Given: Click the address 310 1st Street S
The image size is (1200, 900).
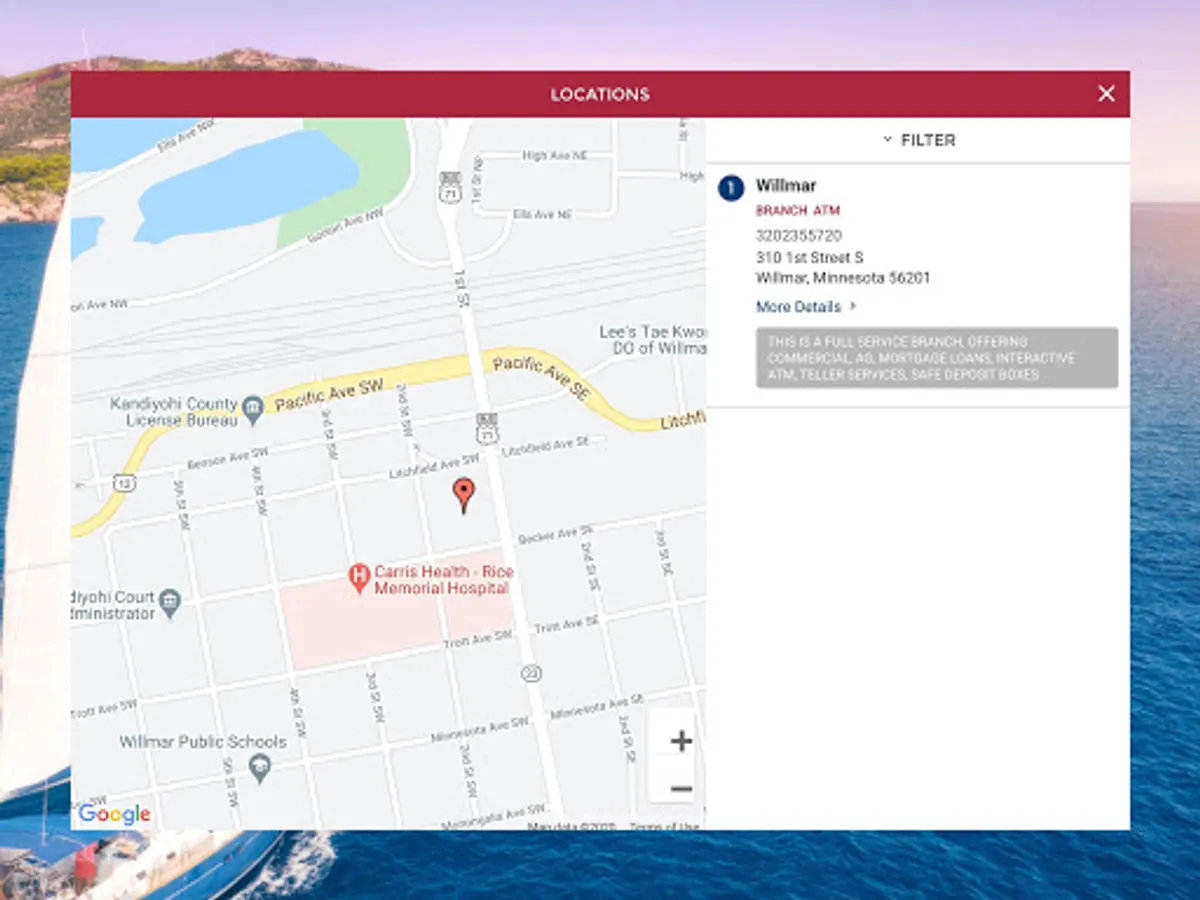Looking at the screenshot, I should tap(809, 257).
